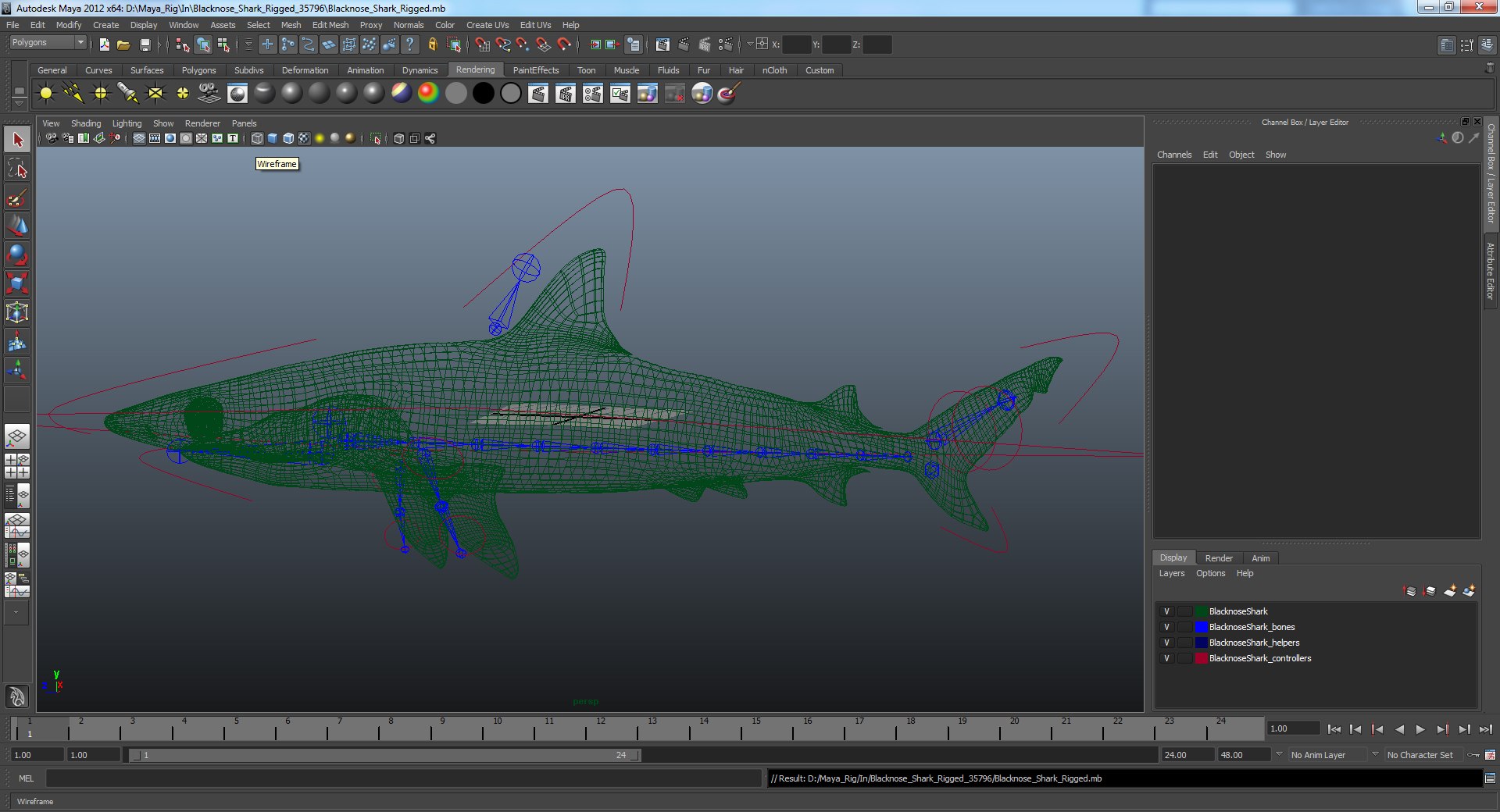Toggle display type box of BlacknoseShark_bones layer
Viewport: 1500px width, 812px height.
click(x=1184, y=627)
